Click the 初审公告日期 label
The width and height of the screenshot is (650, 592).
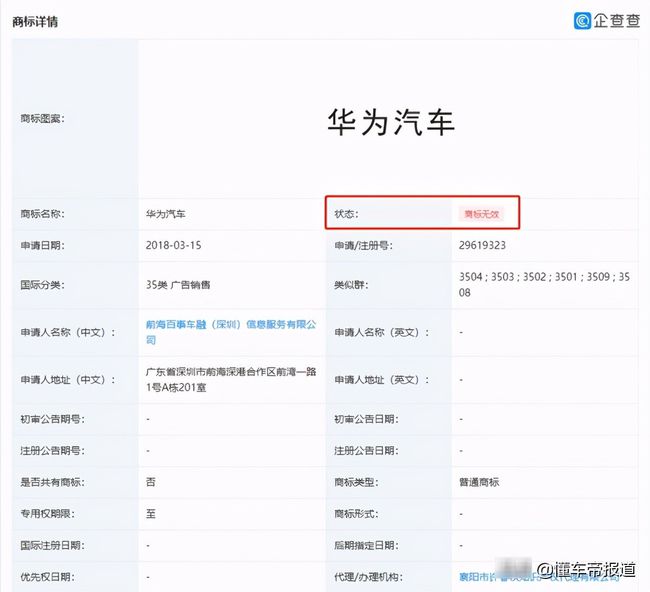click(x=366, y=419)
